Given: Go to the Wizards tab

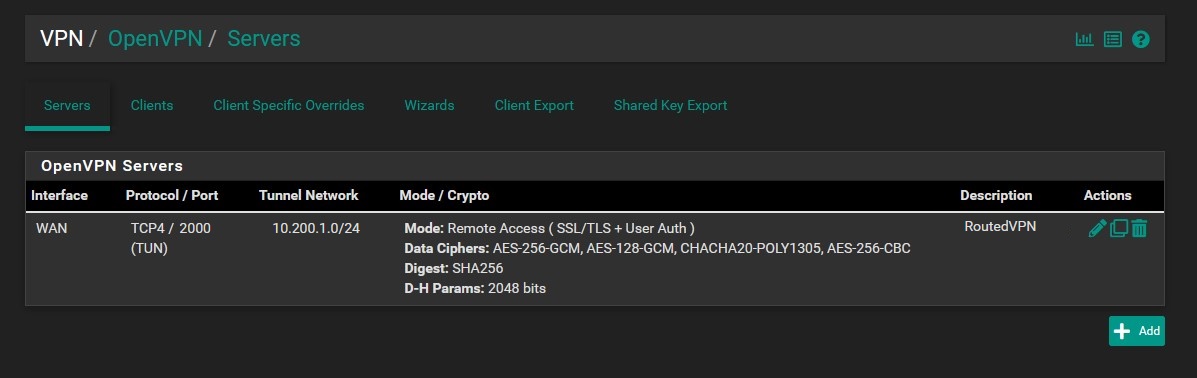Looking at the screenshot, I should click(429, 105).
